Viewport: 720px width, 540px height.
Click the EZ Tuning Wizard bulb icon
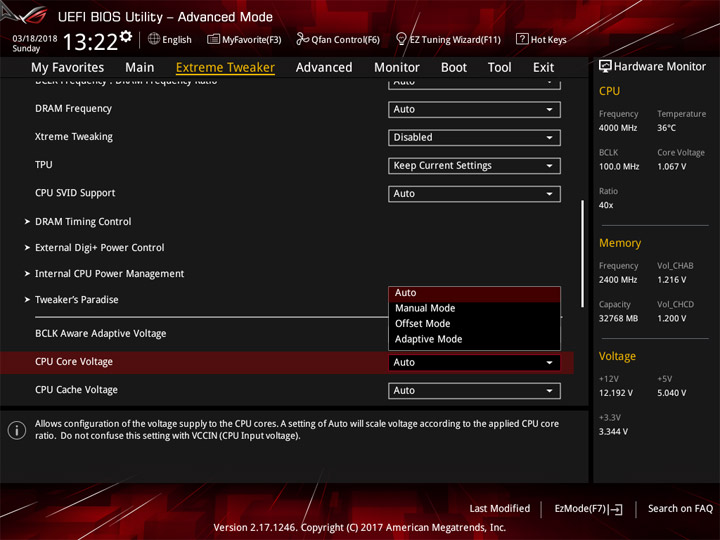401,39
